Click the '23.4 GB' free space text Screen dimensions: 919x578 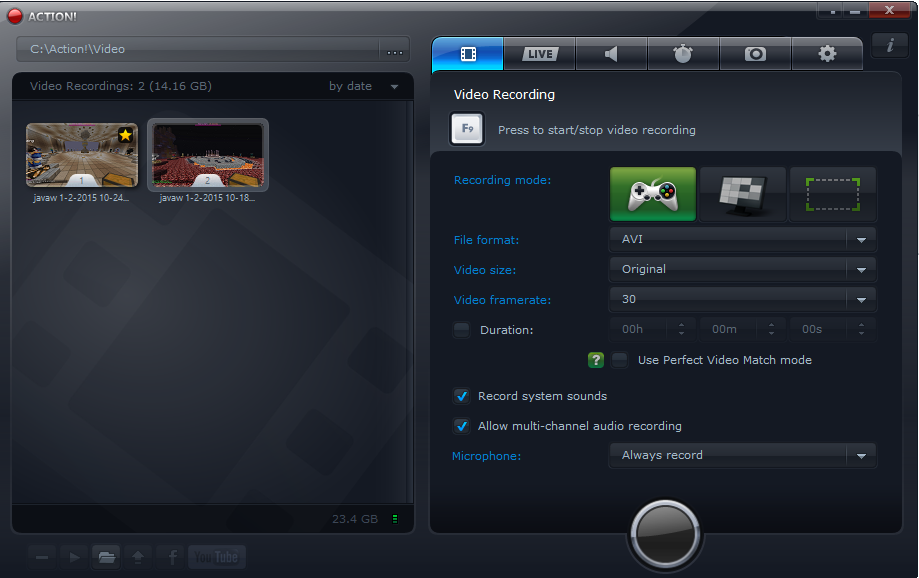(x=355, y=519)
